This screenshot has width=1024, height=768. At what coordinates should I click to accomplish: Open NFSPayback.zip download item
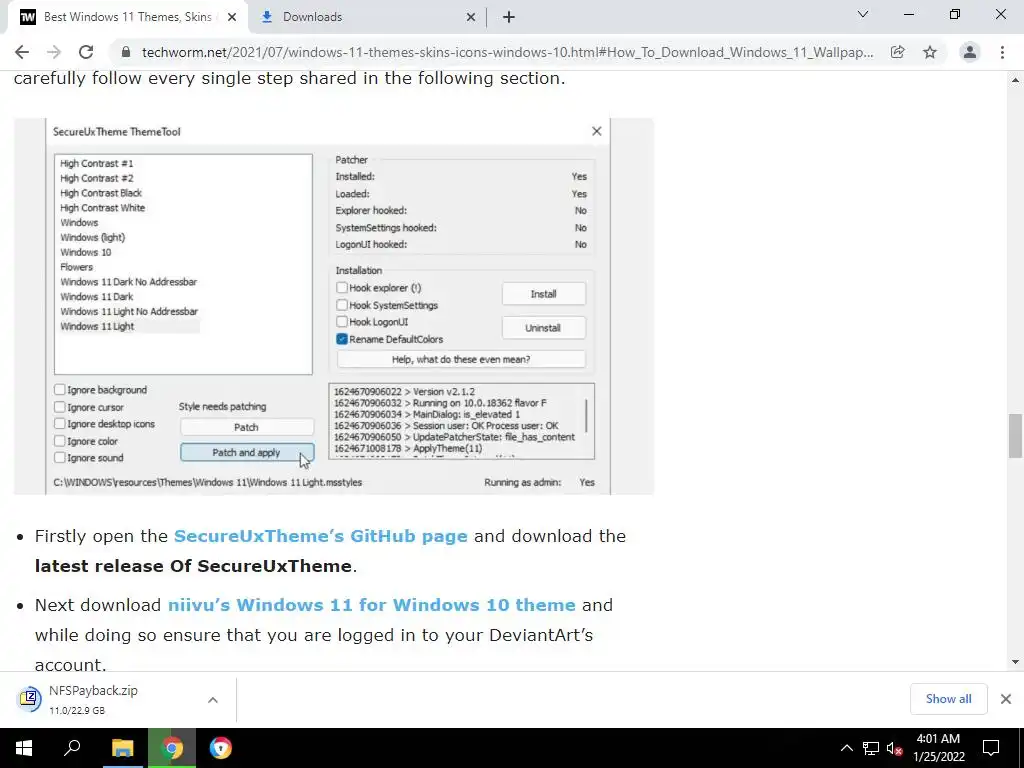(x=108, y=699)
